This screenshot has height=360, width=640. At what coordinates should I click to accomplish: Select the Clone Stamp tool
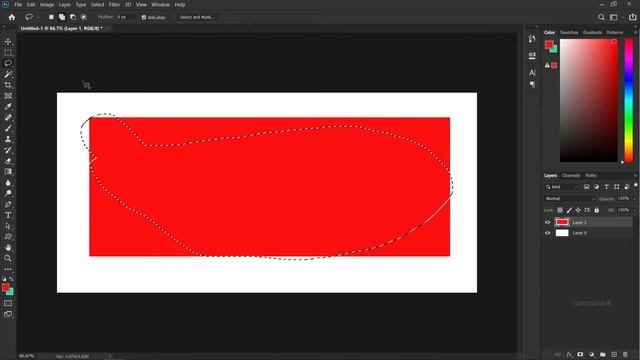click(8, 139)
